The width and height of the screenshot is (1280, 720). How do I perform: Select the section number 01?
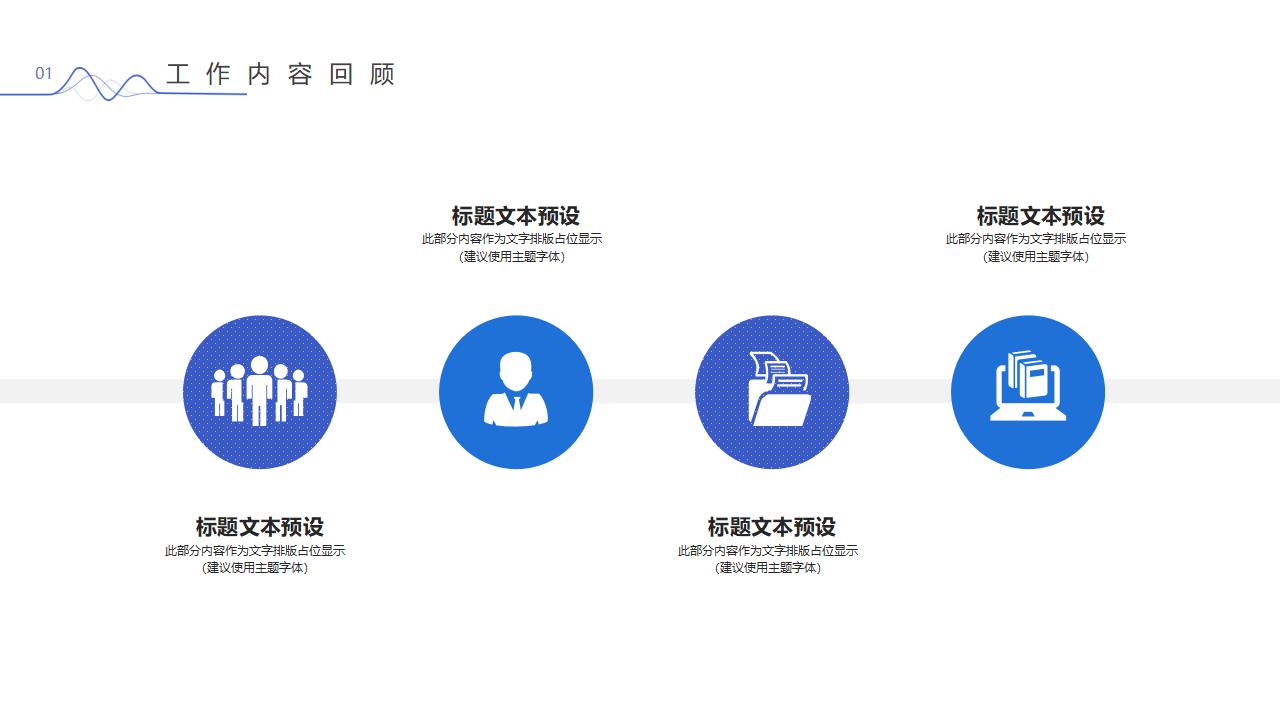[x=44, y=73]
